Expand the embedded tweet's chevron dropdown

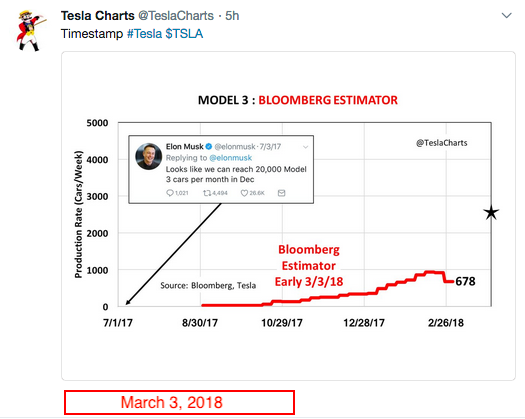[305, 147]
